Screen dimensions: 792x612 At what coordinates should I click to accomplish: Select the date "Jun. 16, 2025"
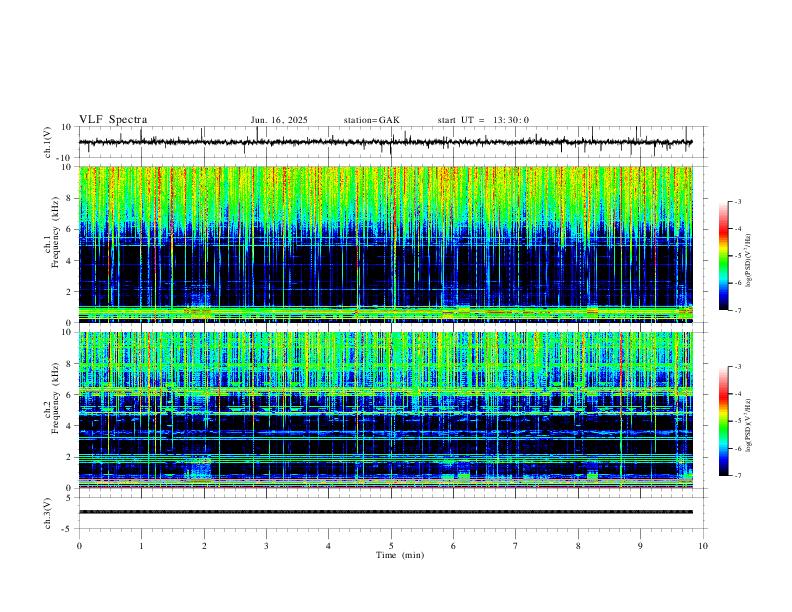tap(279, 120)
